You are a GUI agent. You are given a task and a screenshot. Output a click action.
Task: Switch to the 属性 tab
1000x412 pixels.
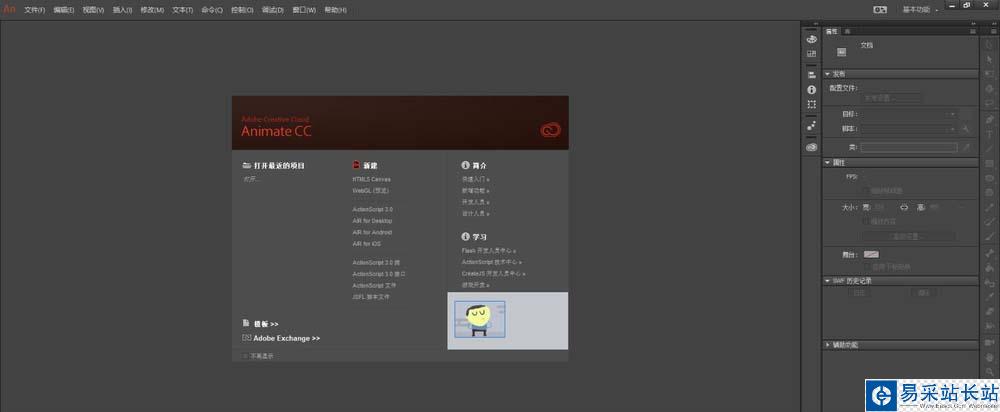(x=832, y=31)
